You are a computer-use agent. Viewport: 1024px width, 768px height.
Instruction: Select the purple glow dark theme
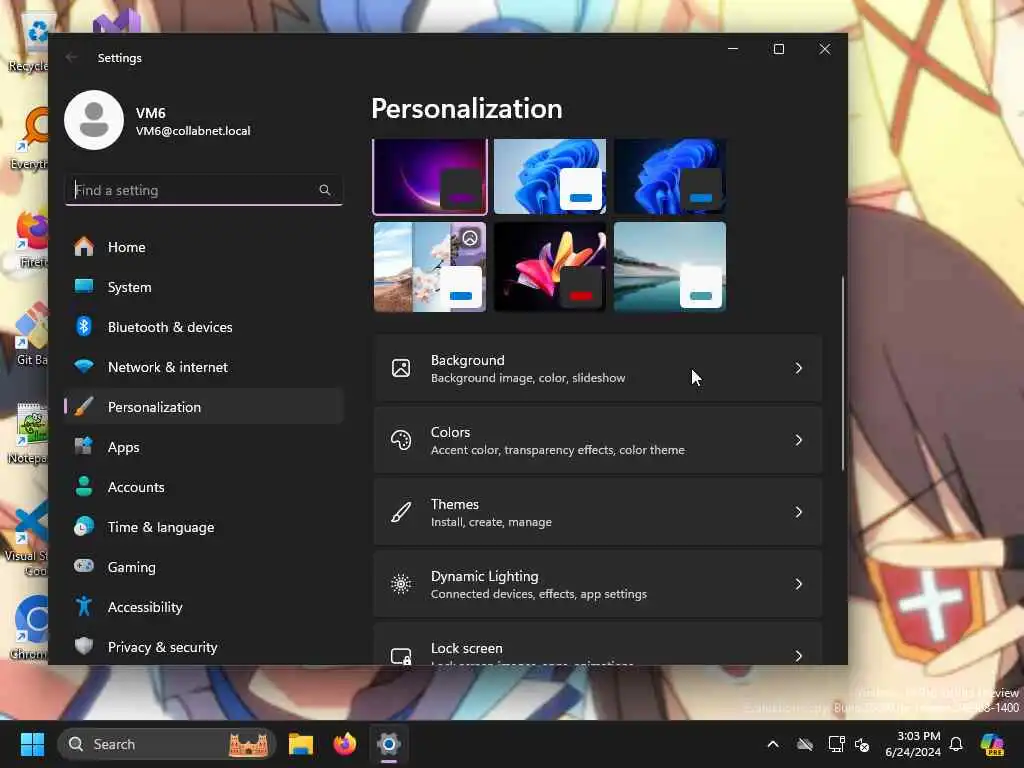pyautogui.click(x=430, y=176)
